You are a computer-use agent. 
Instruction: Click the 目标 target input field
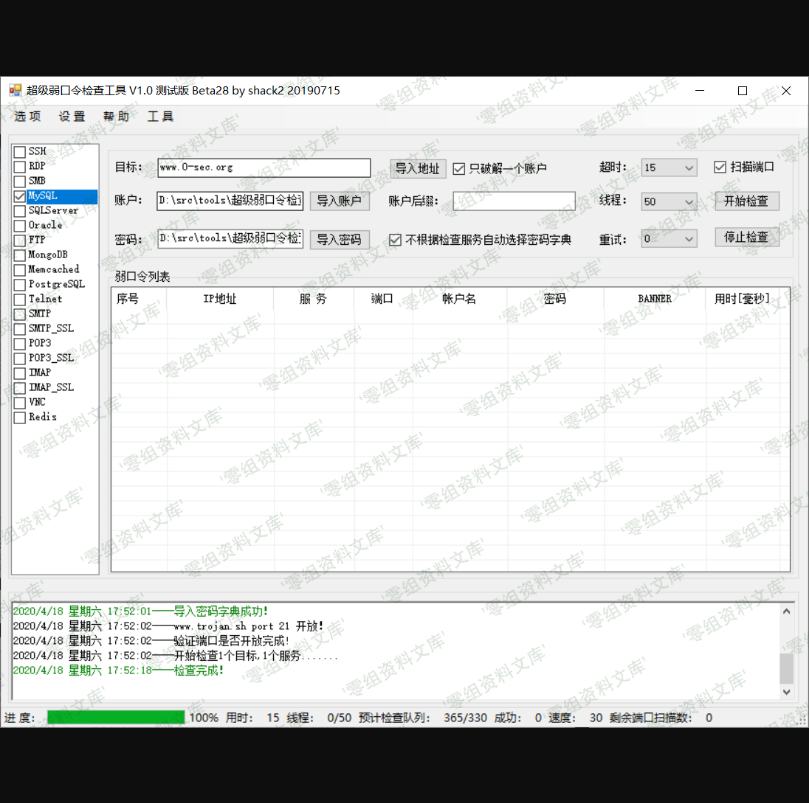click(x=263, y=168)
